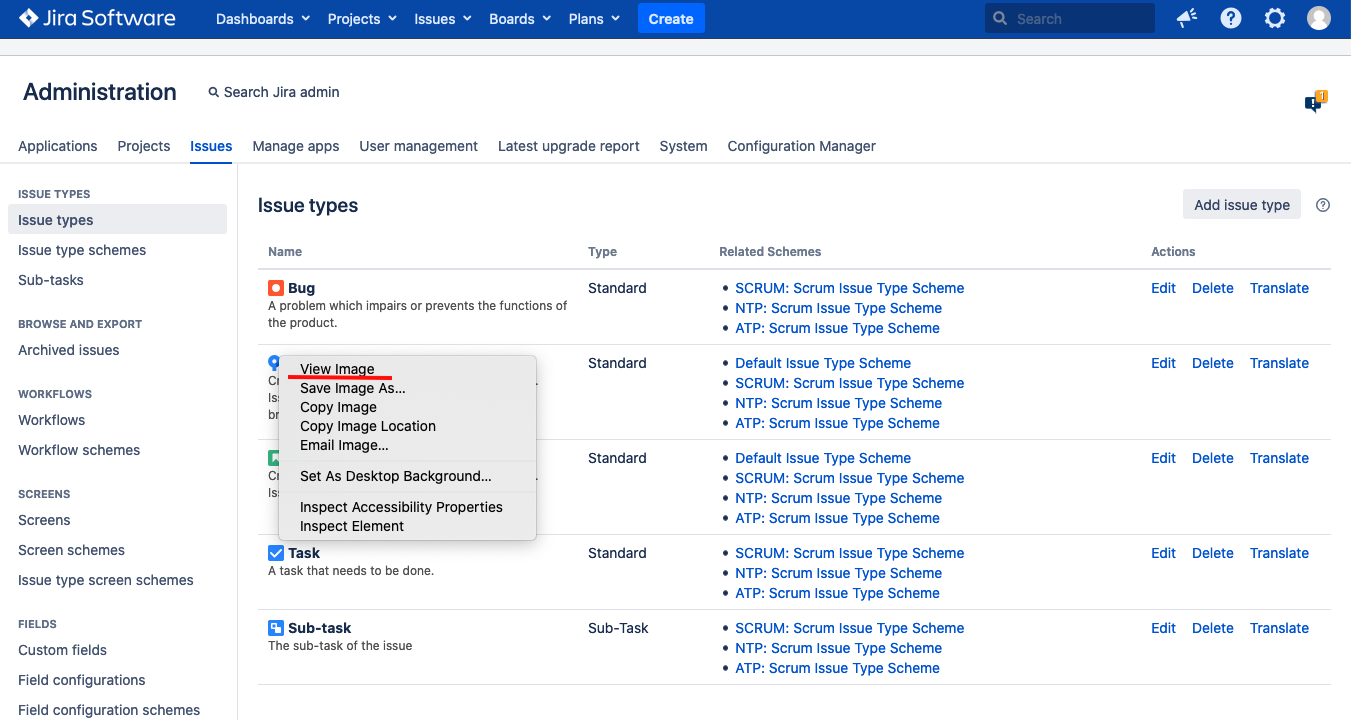Open Sub-task's NTP: Scrum Issue Type Scheme link
Screen dimensions: 1351x720
[x=839, y=648]
